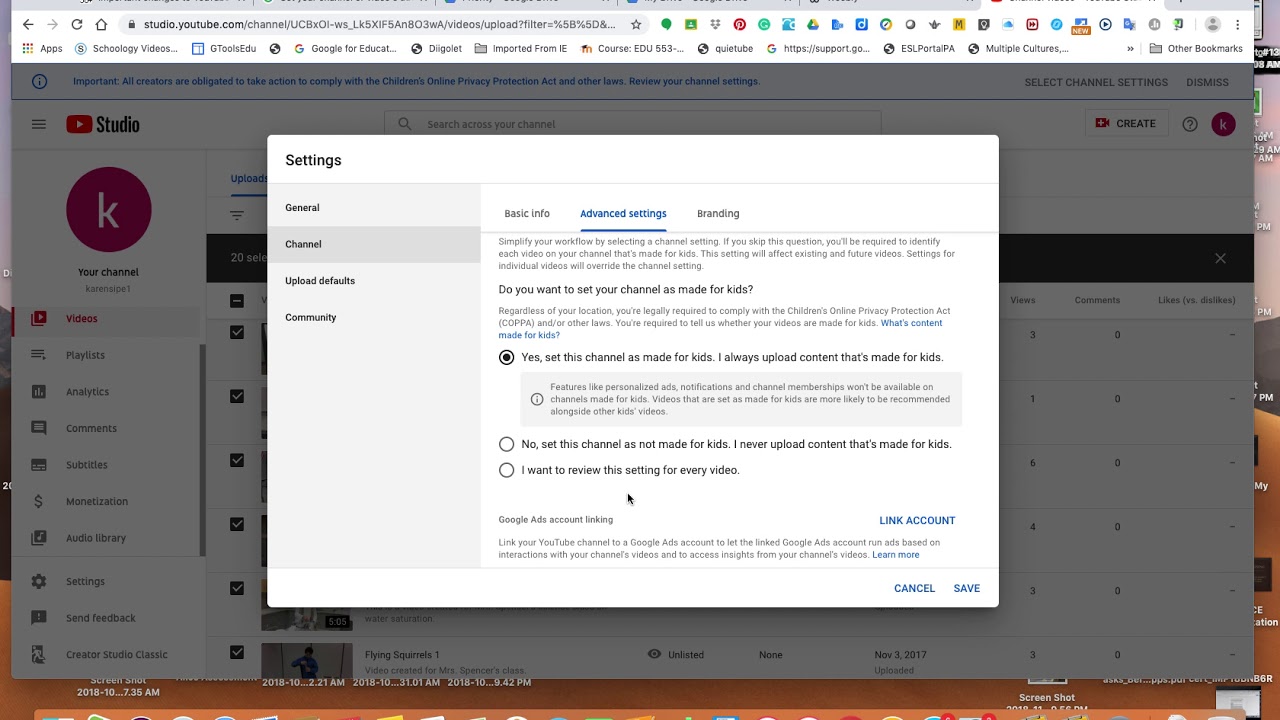Open the Flying Squirrels 1 video thumbnail
1280x720 pixels.
coord(307,660)
